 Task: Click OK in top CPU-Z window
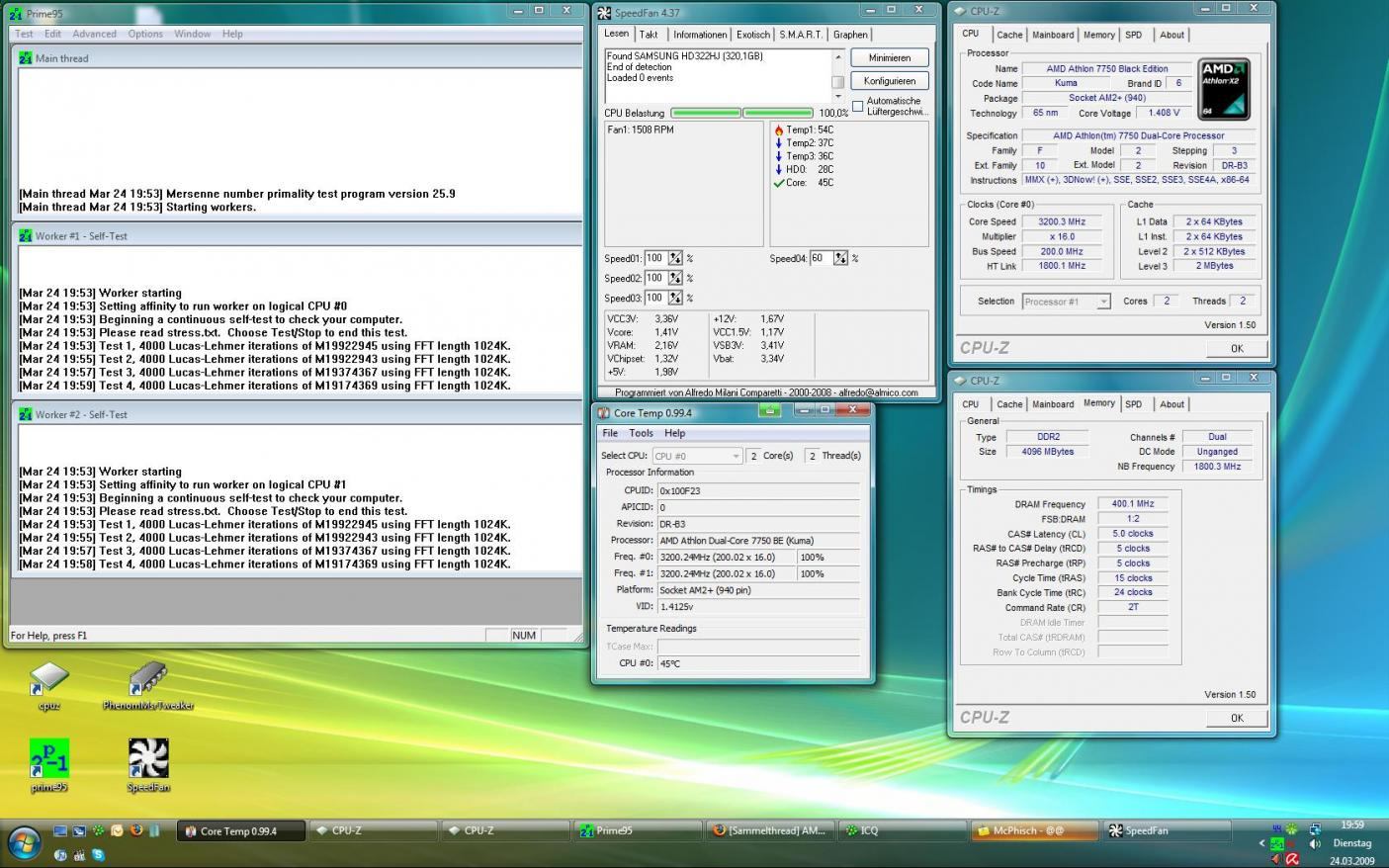coord(1236,348)
